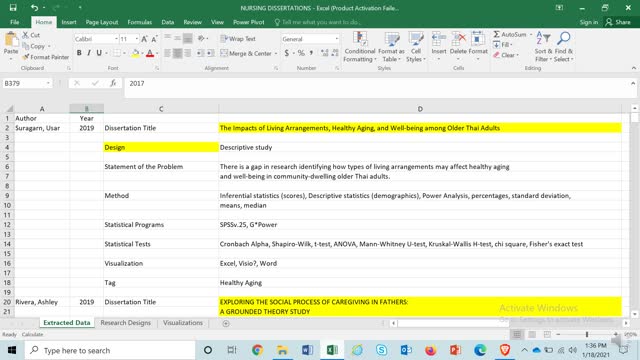Toggle Bold formatting
This screenshot has width=640, height=360.
click(79, 53)
